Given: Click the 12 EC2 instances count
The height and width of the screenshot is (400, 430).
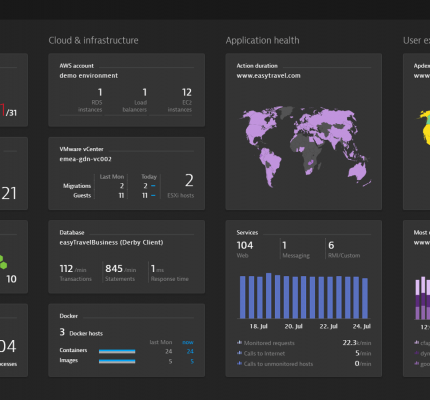Looking at the screenshot, I should (x=187, y=92).
